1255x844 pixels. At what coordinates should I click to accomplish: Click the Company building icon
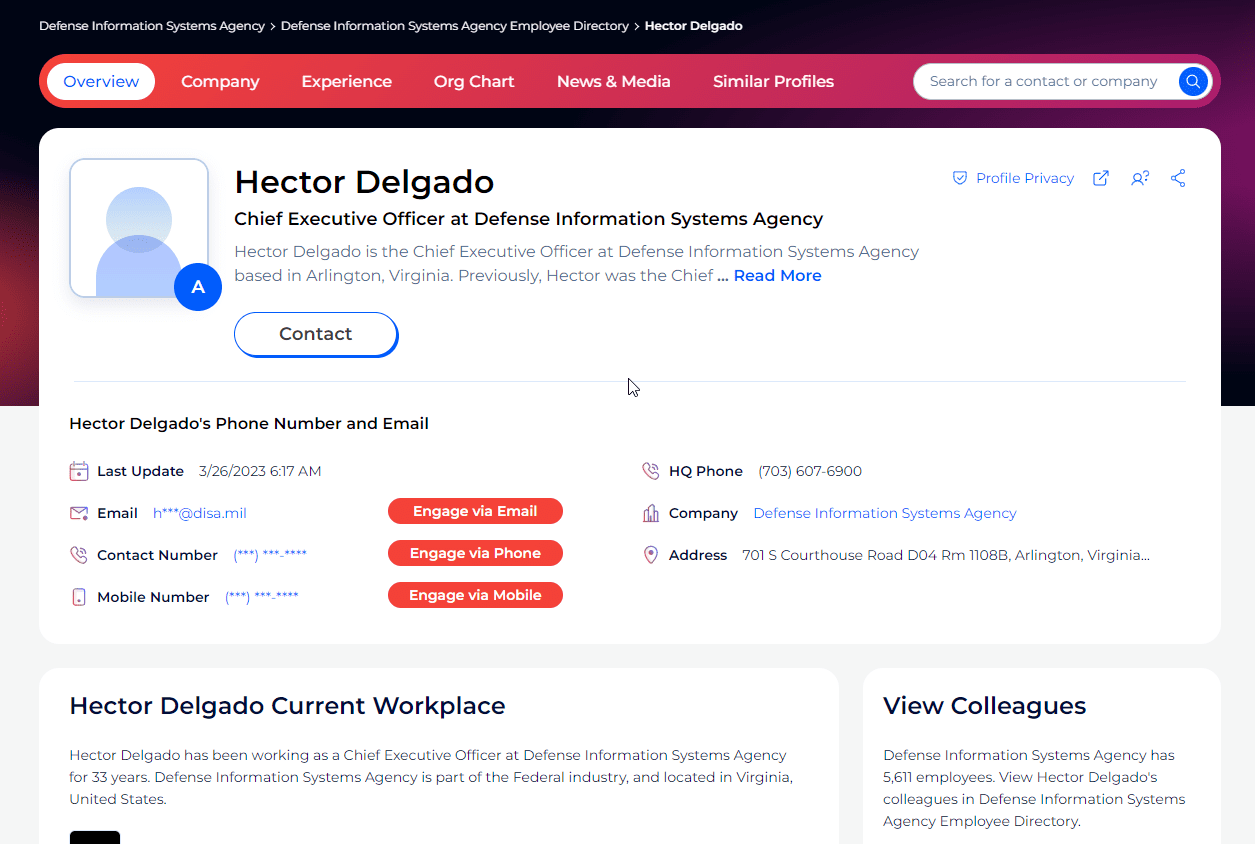(651, 513)
